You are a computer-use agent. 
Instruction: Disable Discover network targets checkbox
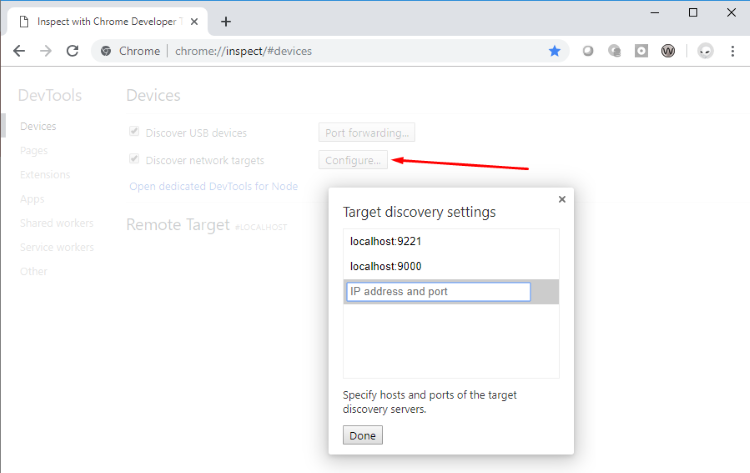[134, 160]
